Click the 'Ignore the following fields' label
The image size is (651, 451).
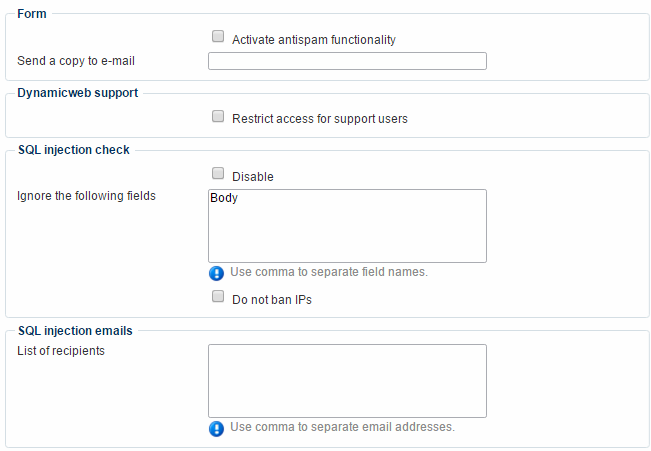(87, 196)
